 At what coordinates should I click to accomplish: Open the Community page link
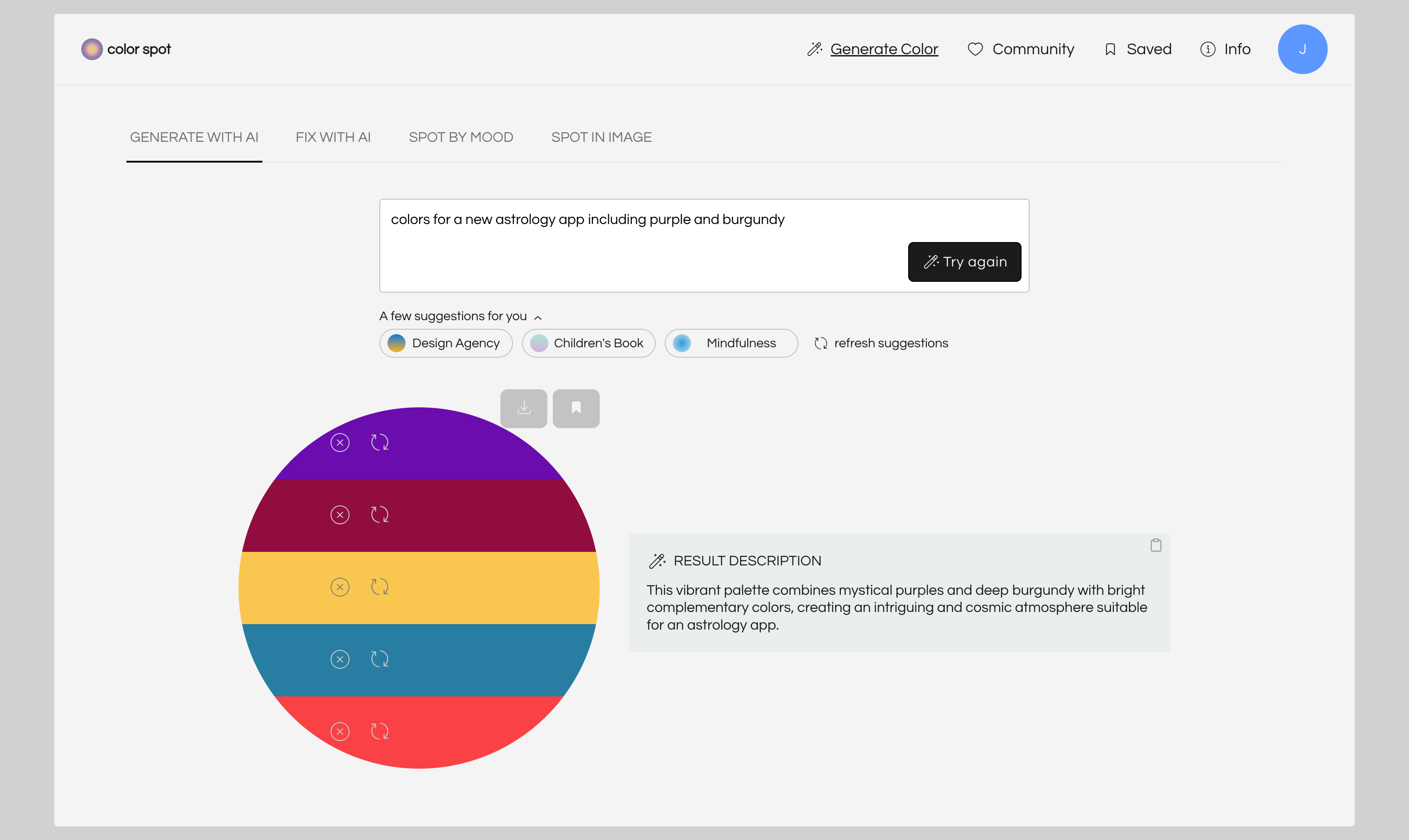point(1022,49)
